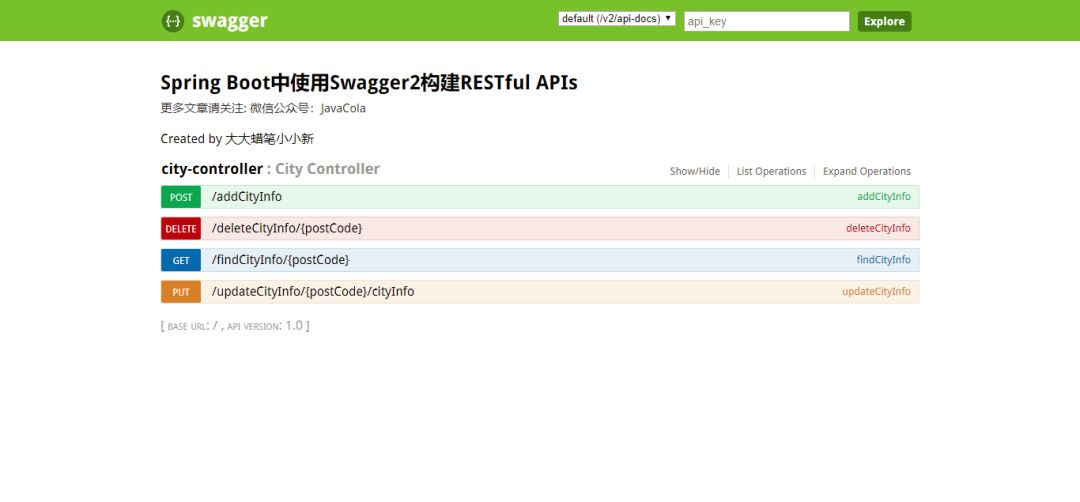The image size is (1080, 502).
Task: Click the GET method badge
Action: [181, 260]
